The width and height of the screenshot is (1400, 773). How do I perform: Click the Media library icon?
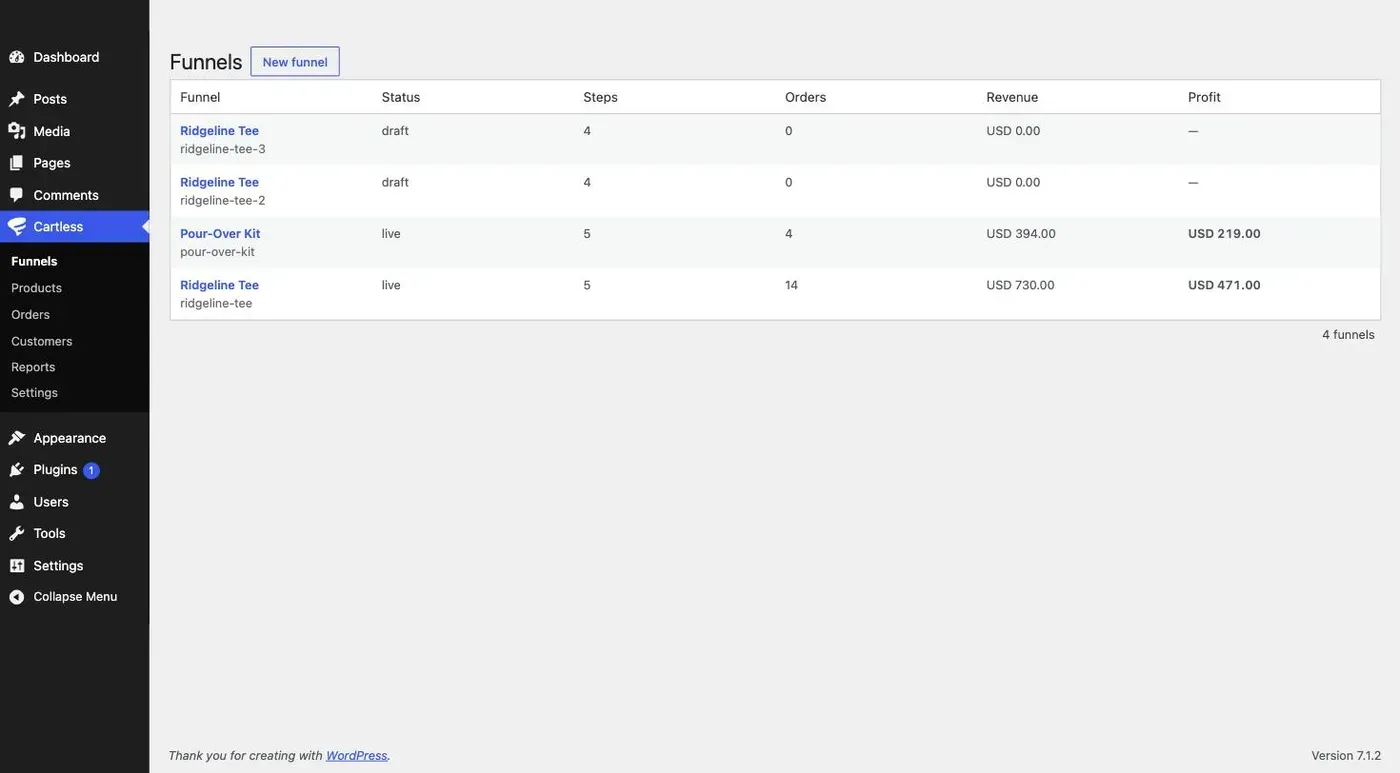pyautogui.click(x=17, y=131)
